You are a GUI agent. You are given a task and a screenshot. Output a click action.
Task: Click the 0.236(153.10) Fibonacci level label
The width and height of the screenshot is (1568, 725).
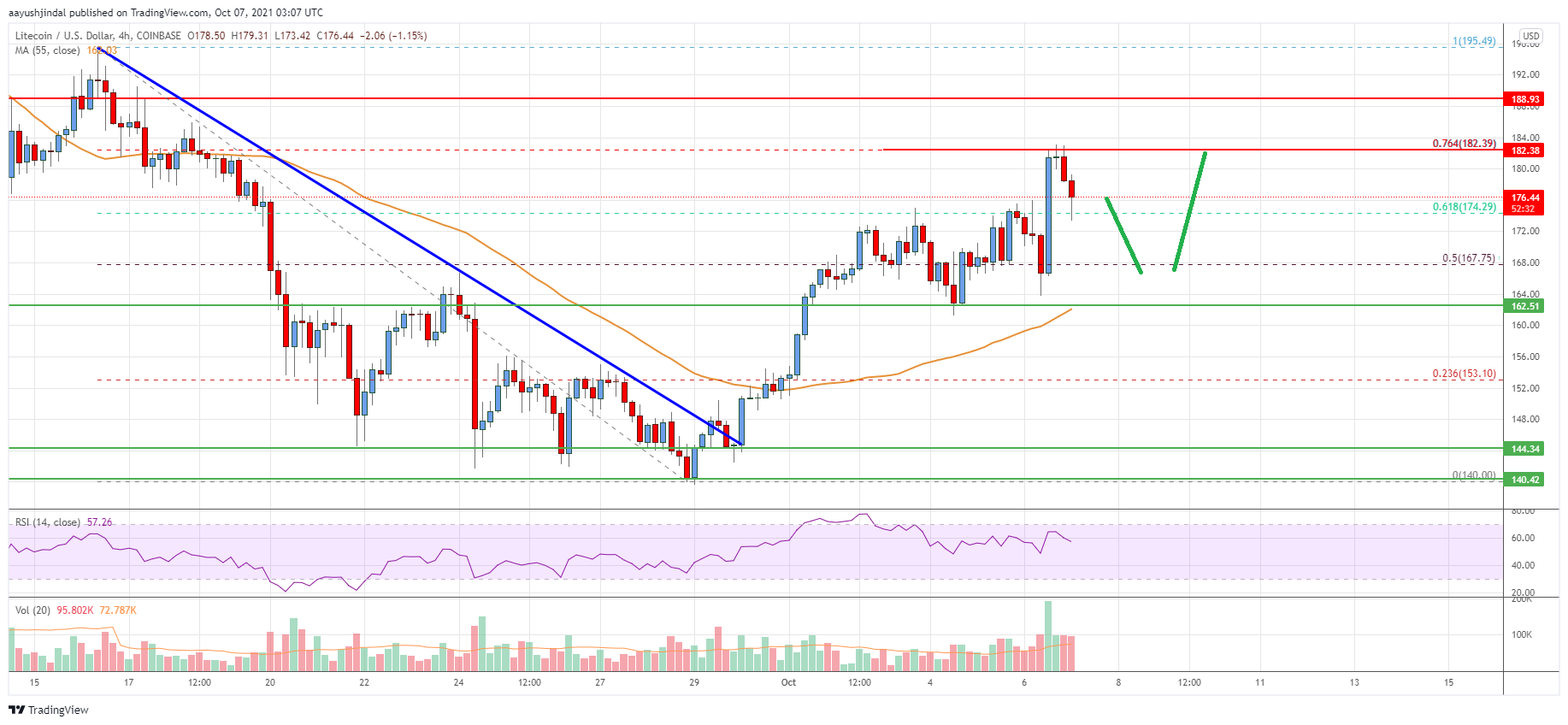point(1465,374)
